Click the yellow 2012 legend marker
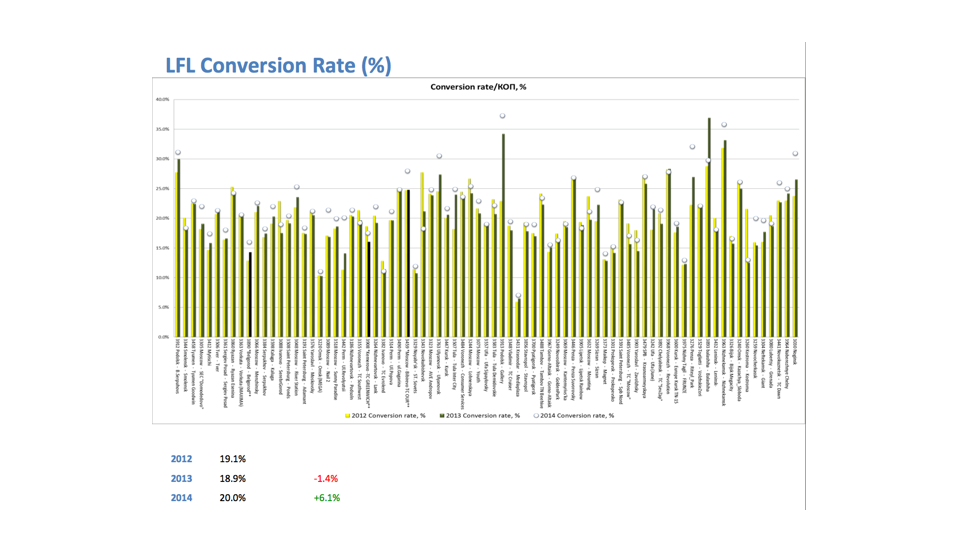Screen dimensions: 958x551 (348, 415)
